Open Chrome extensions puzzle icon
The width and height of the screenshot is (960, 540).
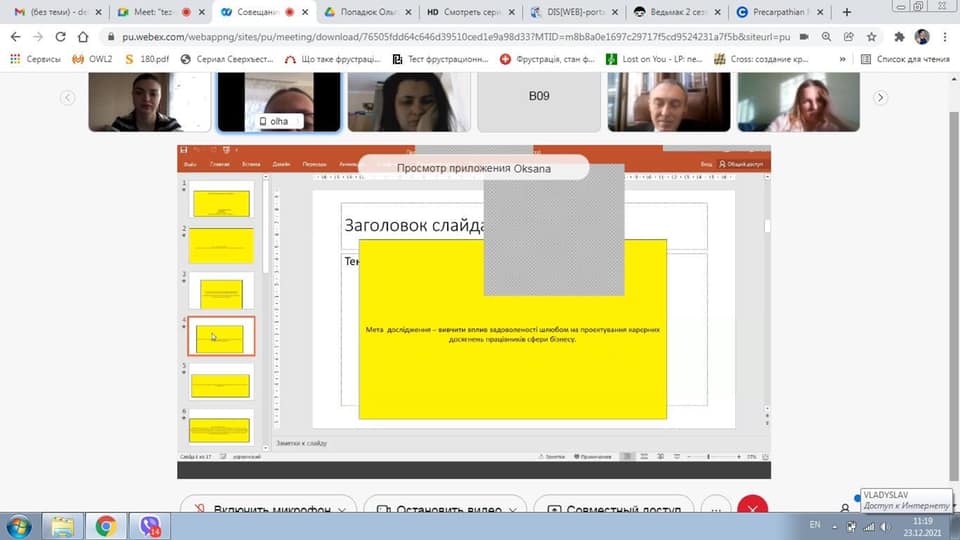pyautogui.click(x=898, y=36)
